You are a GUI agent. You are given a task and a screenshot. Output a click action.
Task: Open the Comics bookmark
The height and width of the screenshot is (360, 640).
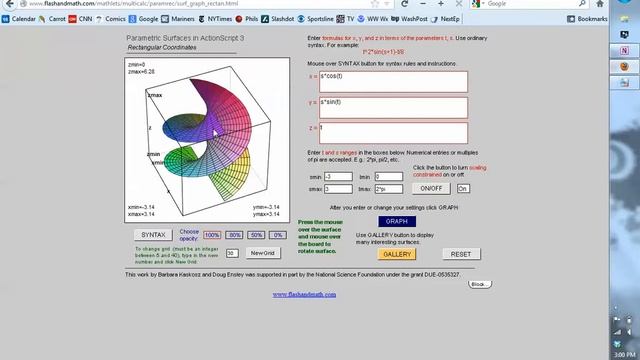pos(110,19)
